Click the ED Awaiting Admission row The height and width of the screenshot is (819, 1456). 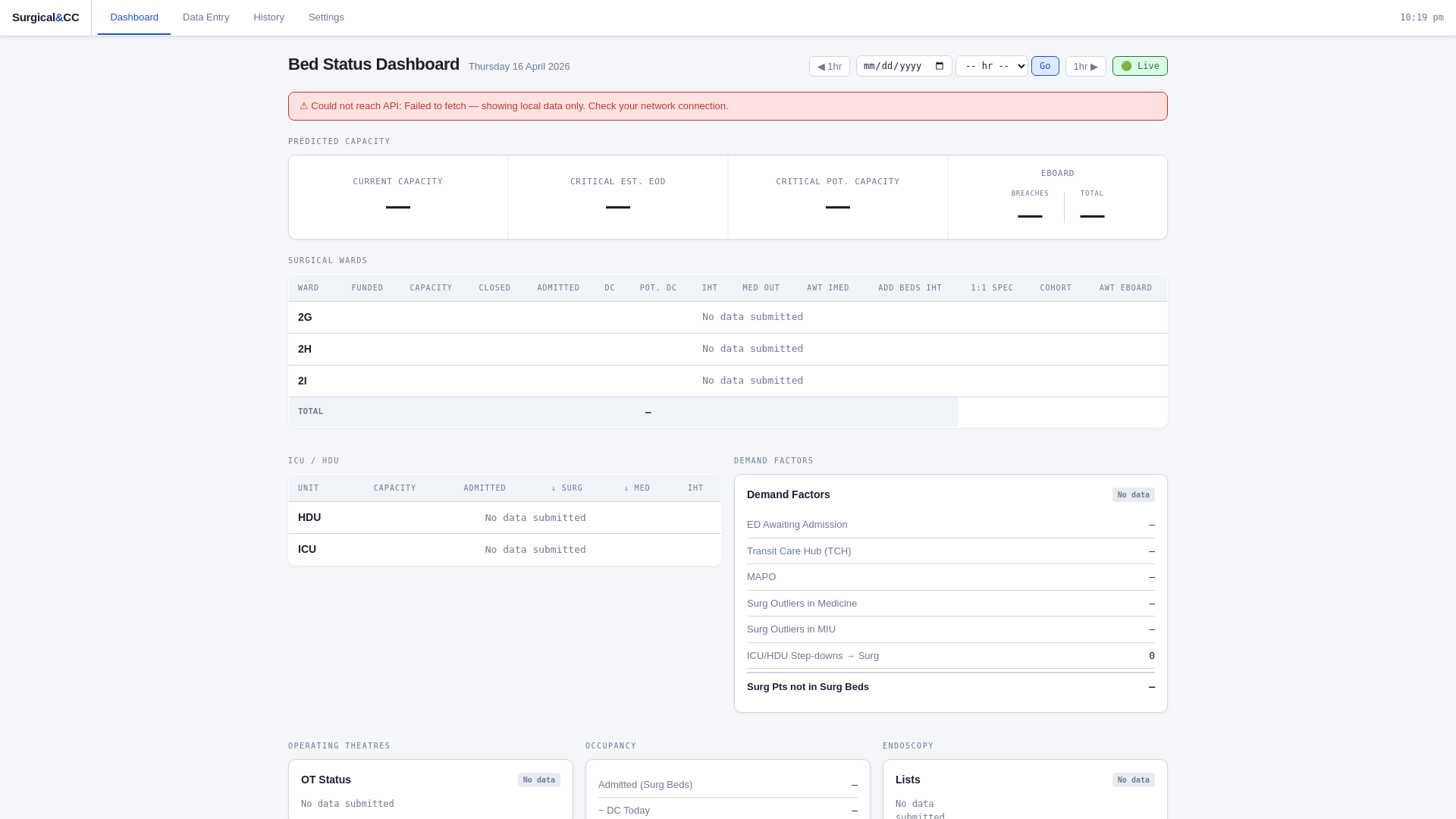point(951,525)
